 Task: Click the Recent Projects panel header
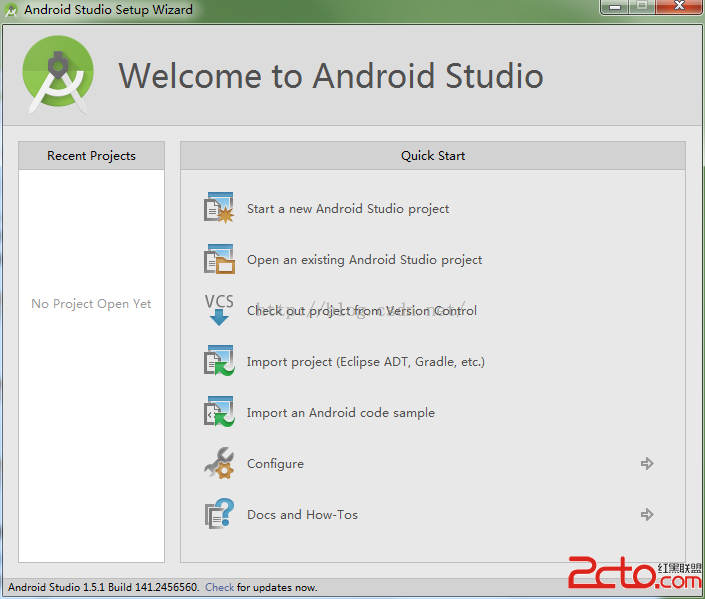(91, 156)
